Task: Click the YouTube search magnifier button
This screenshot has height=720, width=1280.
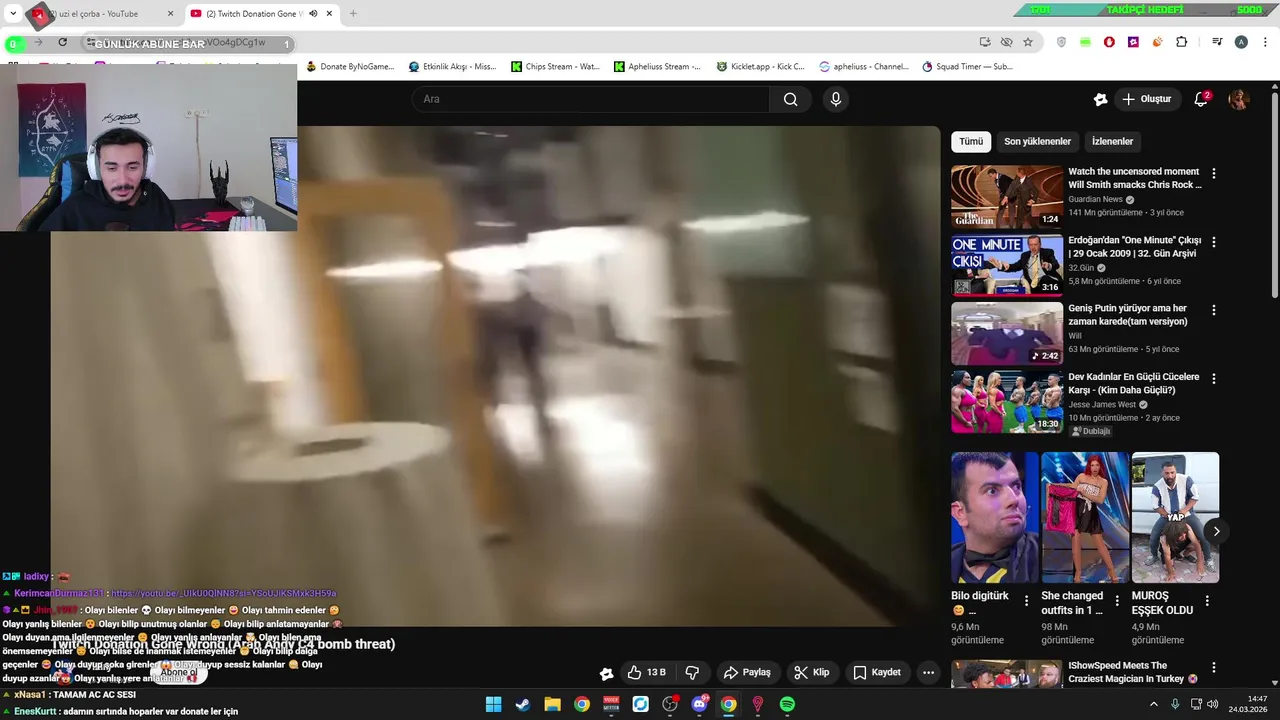Action: pyautogui.click(x=790, y=99)
